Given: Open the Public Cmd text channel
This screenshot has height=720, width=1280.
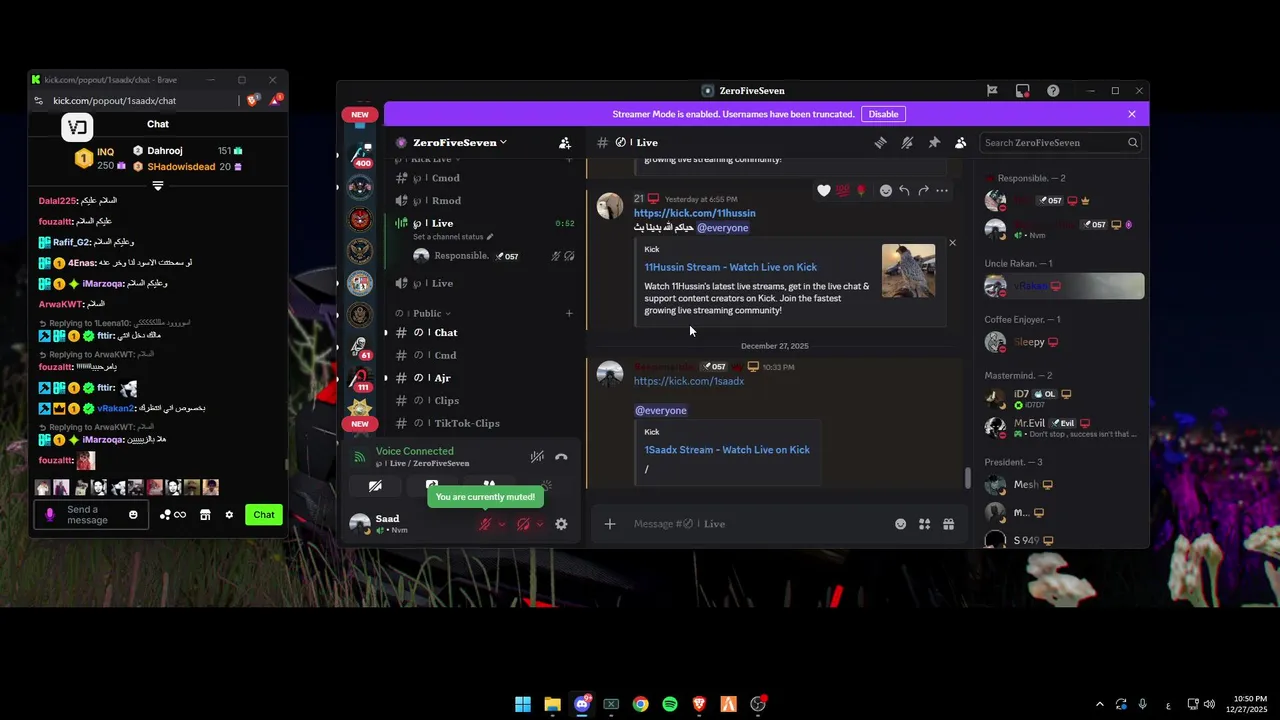Looking at the screenshot, I should tap(483, 355).
